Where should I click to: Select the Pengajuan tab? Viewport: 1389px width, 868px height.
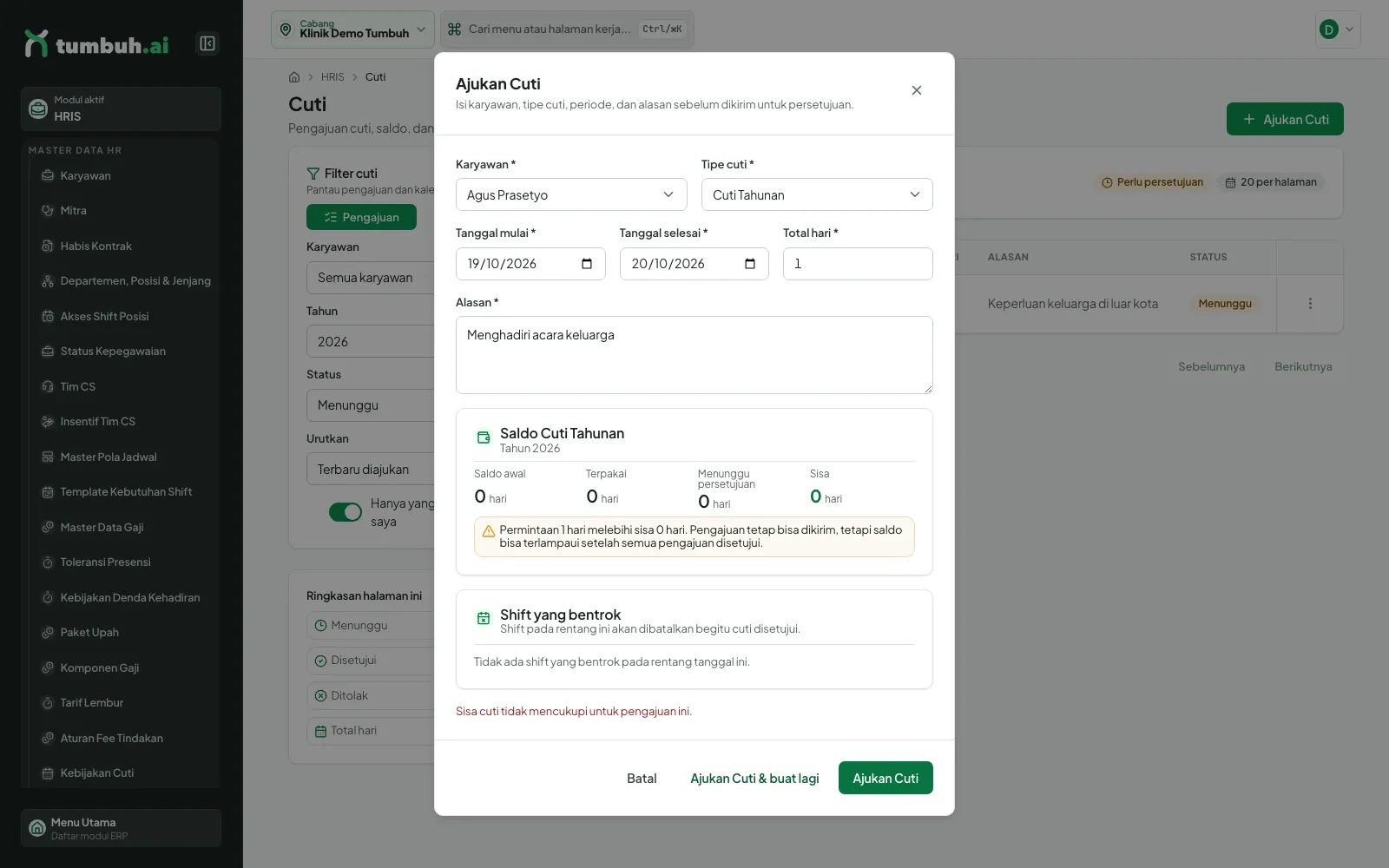[361, 217]
